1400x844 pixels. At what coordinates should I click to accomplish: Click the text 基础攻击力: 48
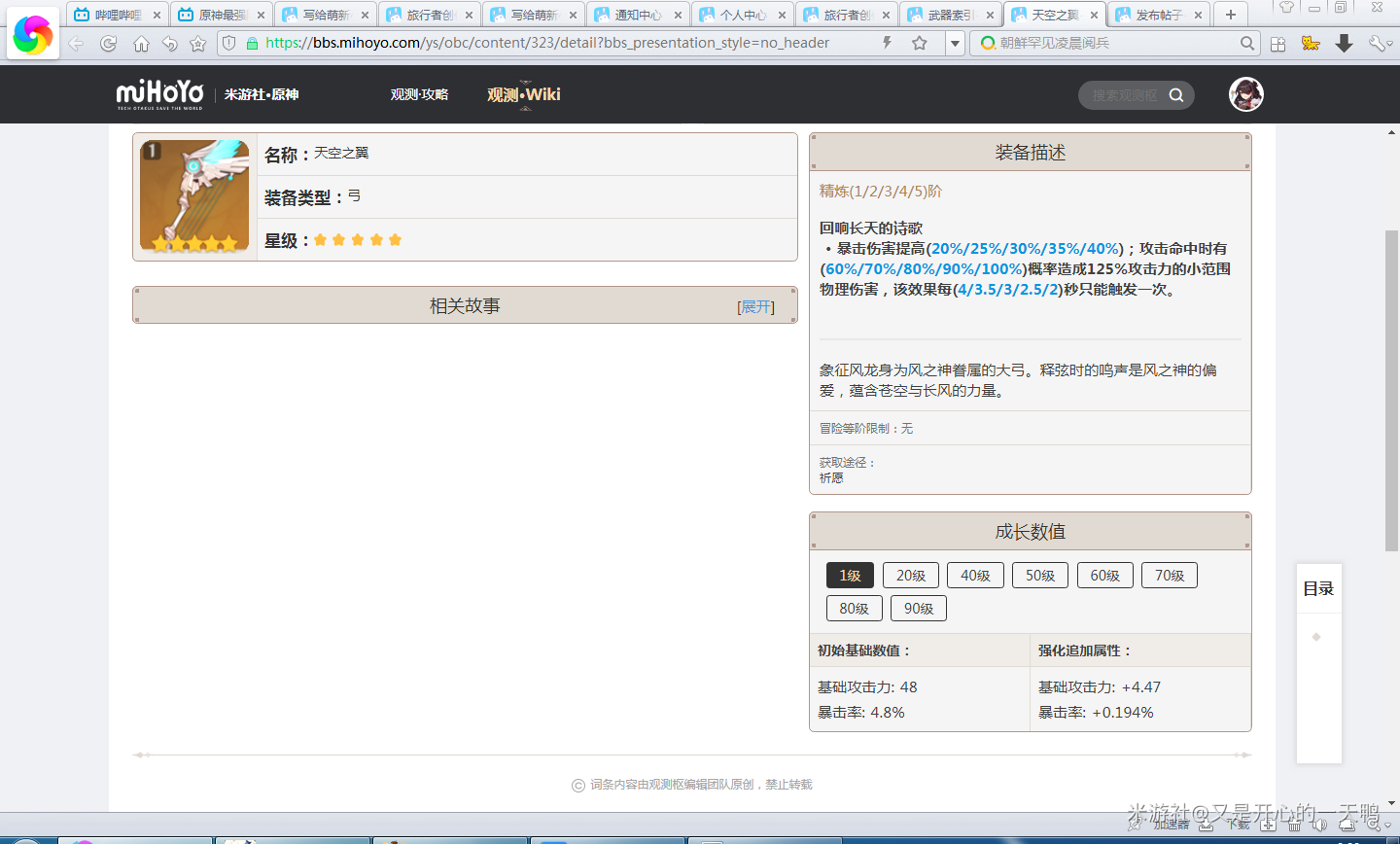[x=867, y=687]
